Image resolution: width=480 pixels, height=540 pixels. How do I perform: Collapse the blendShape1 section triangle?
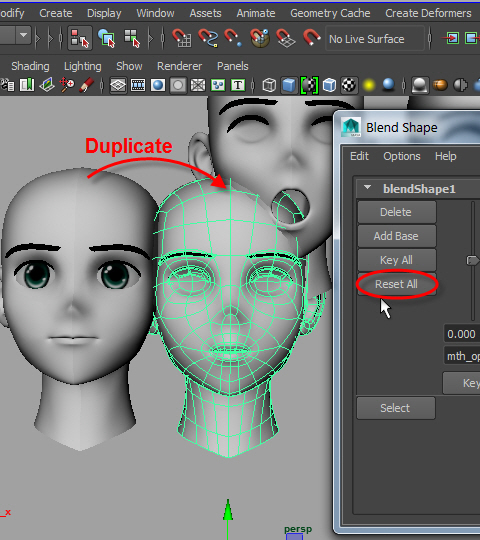coord(367,188)
